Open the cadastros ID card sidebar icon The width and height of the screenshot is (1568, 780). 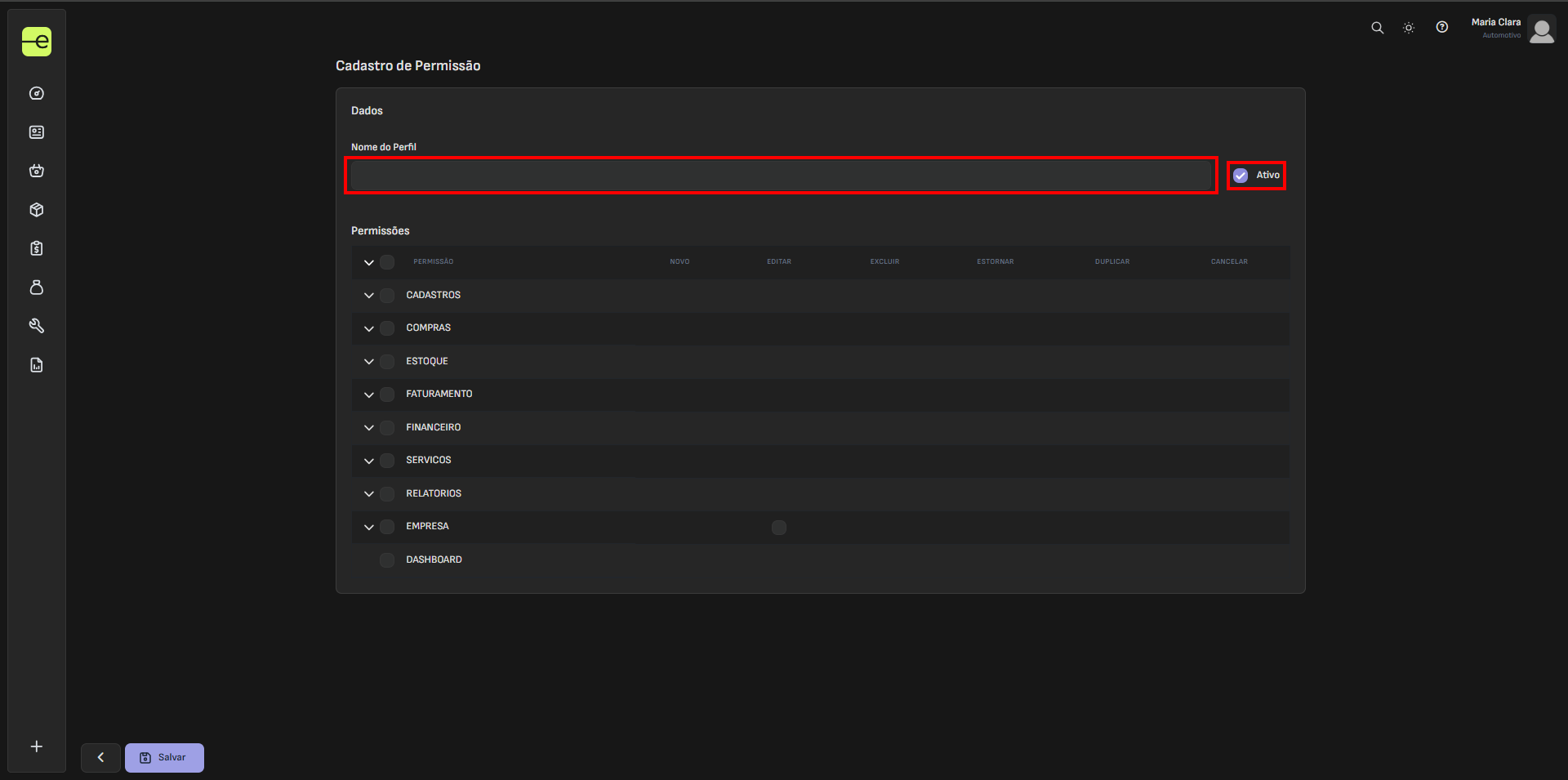click(x=37, y=132)
